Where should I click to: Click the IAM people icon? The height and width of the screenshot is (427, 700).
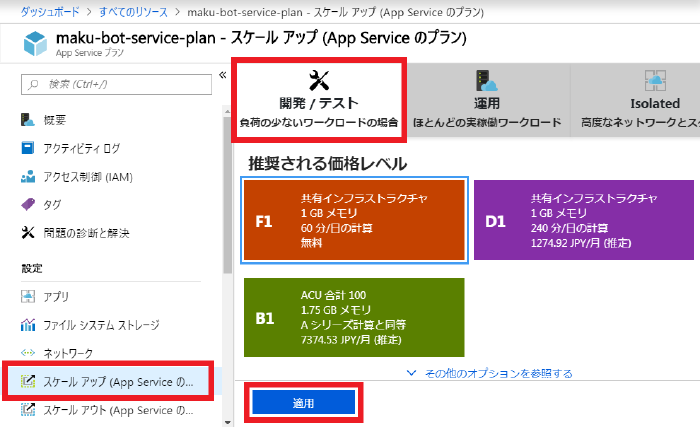click(28, 176)
